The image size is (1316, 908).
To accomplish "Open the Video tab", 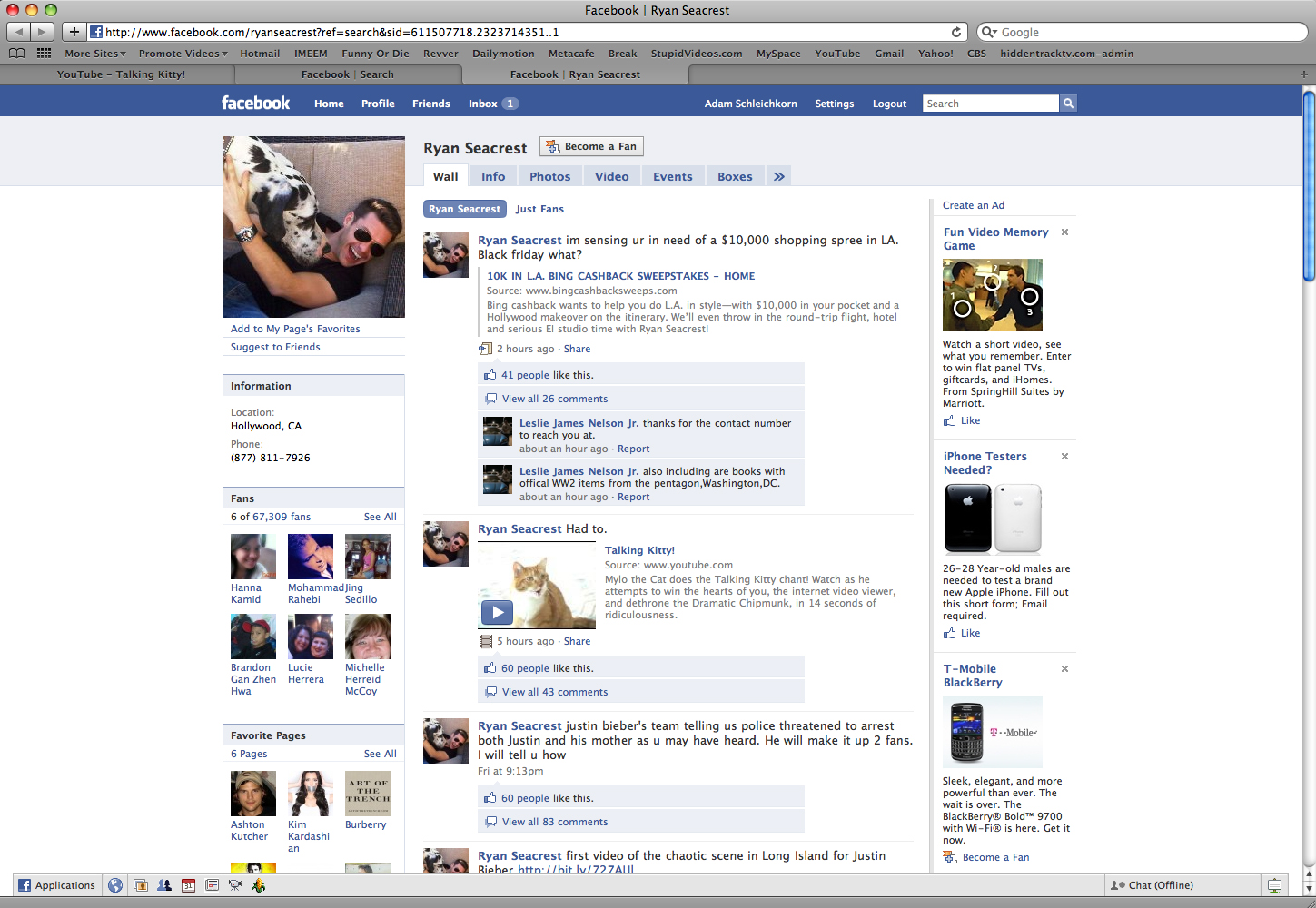I will [x=612, y=176].
